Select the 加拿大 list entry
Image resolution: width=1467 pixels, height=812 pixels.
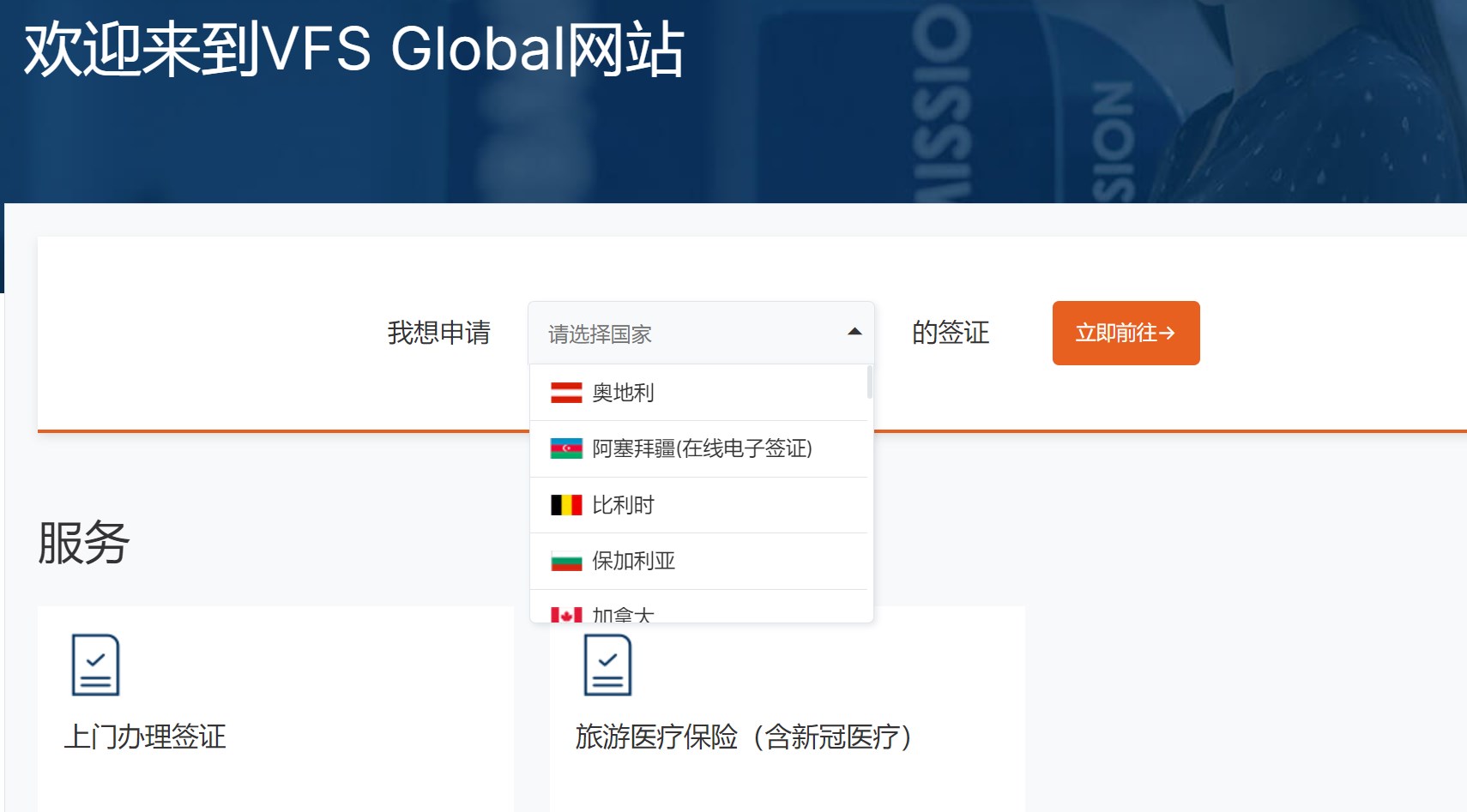tap(698, 607)
